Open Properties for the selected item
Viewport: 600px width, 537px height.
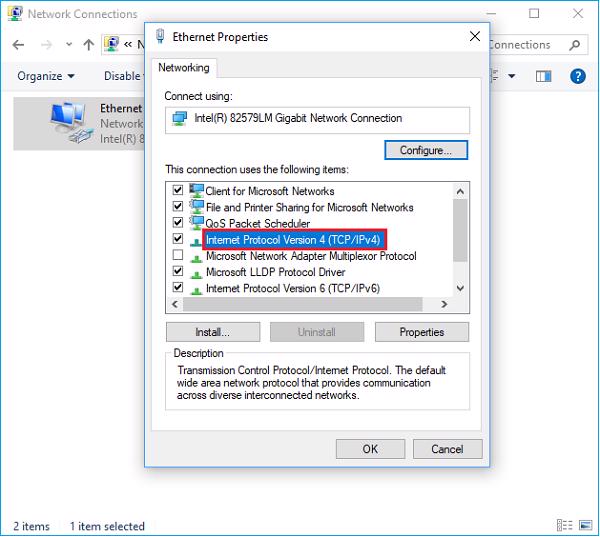tap(421, 332)
